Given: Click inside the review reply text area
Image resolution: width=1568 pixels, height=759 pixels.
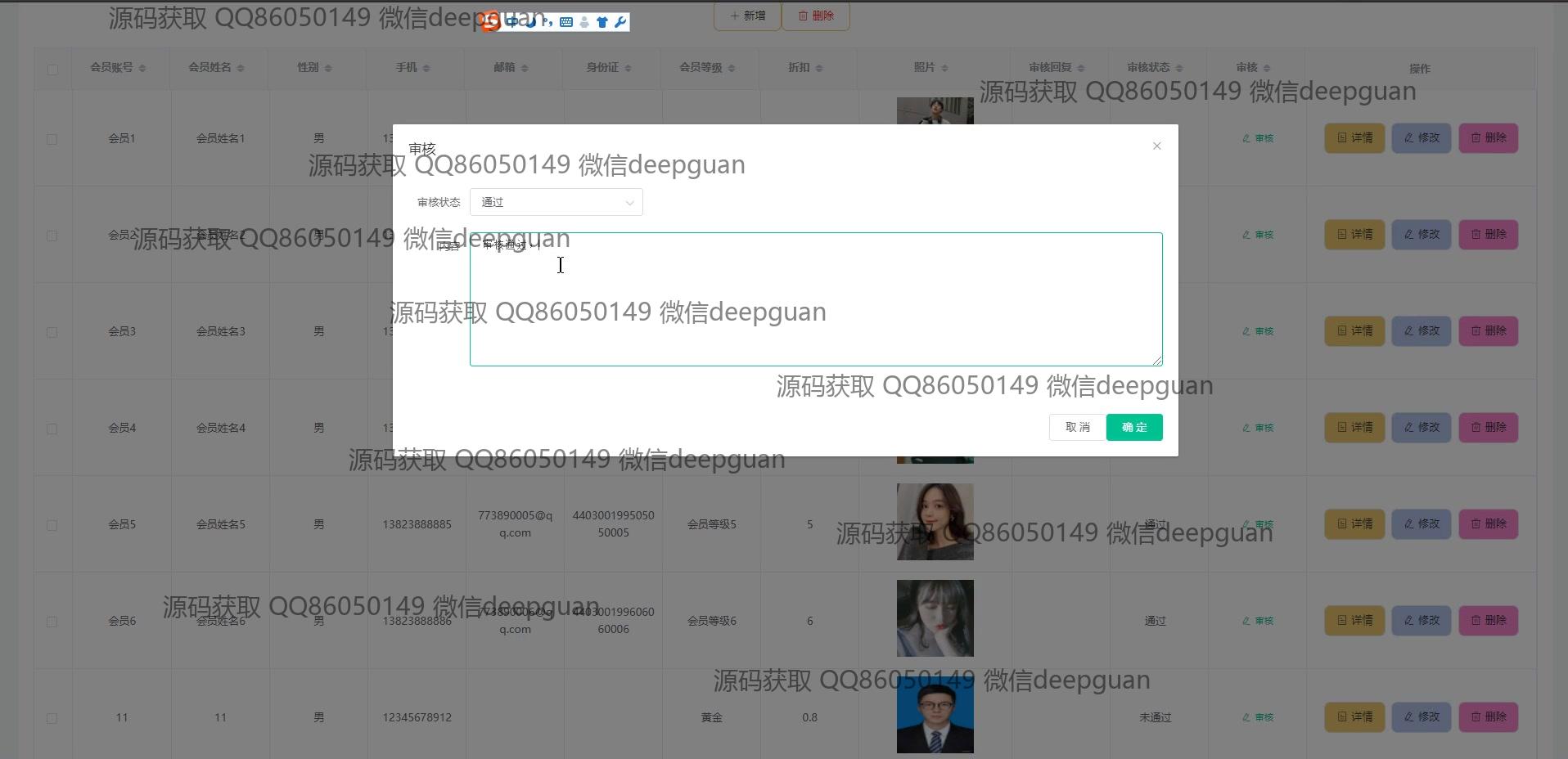Looking at the screenshot, I should 816,299.
